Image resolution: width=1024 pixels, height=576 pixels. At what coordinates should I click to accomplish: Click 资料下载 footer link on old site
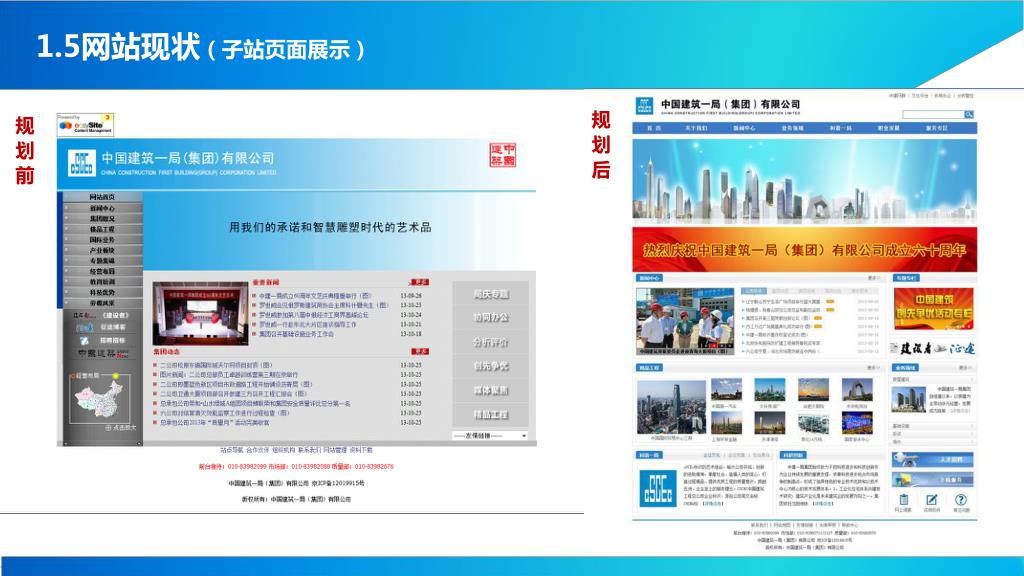coord(360,450)
